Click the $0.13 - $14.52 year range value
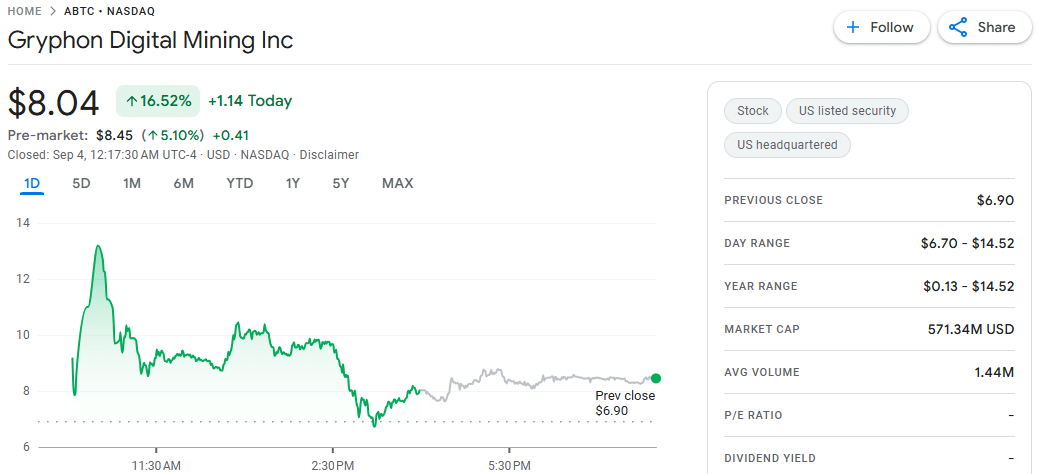Viewport: 1040px width, 474px height. [x=969, y=286]
